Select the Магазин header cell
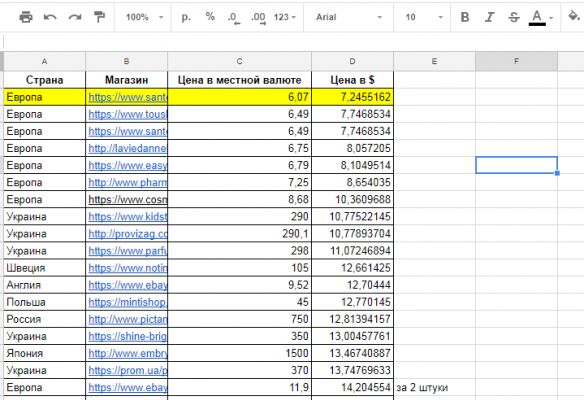The image size is (584, 400). pos(127,80)
